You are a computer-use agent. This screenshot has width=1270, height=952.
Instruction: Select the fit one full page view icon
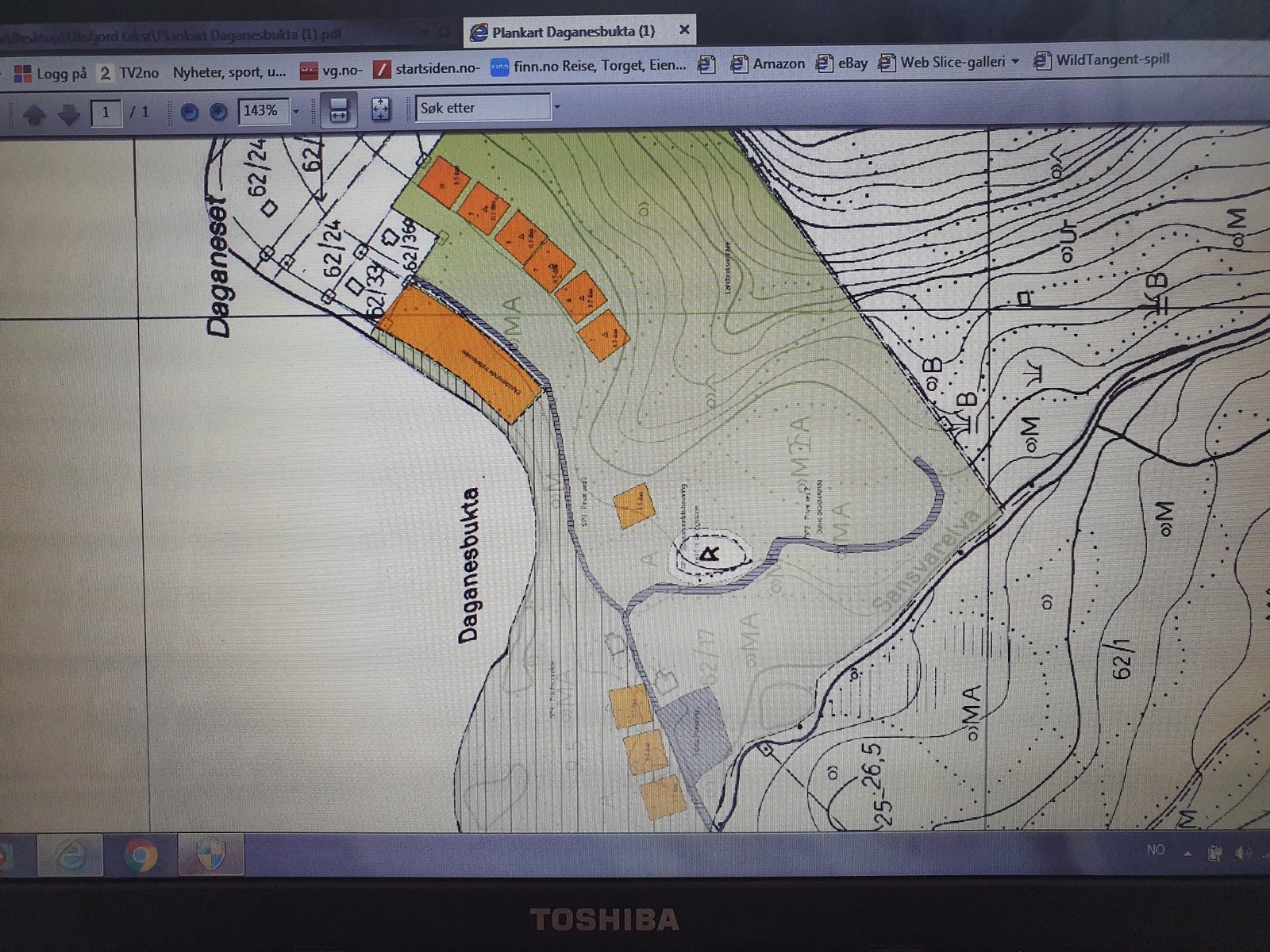click(x=381, y=109)
